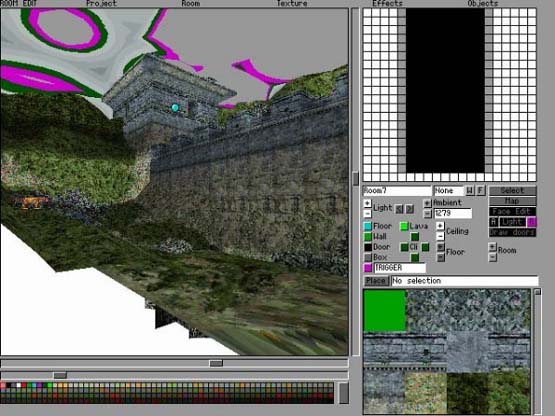The image size is (555, 416).
Task: Click the gray Box square
Action: (368, 257)
